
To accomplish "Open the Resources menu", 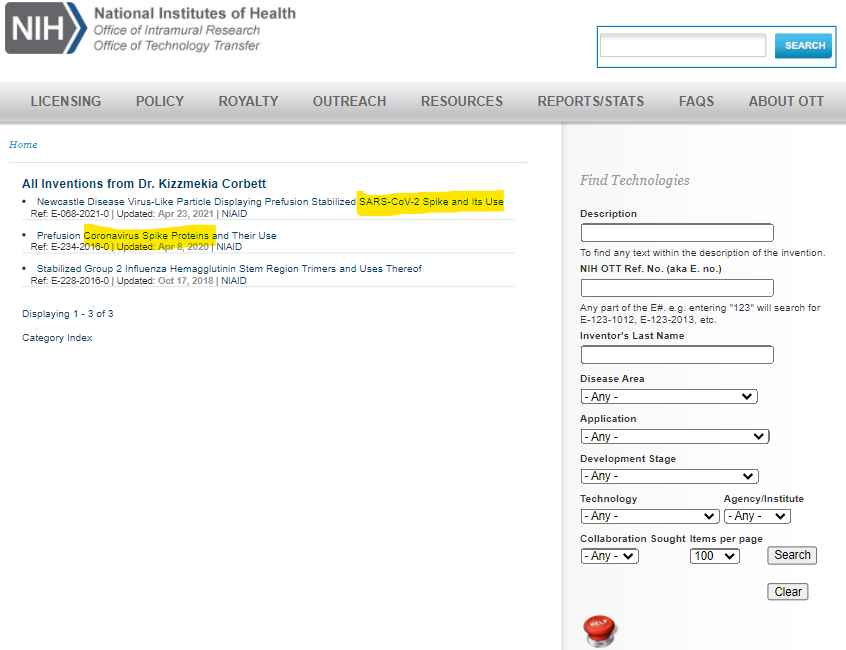I will click(x=462, y=101).
